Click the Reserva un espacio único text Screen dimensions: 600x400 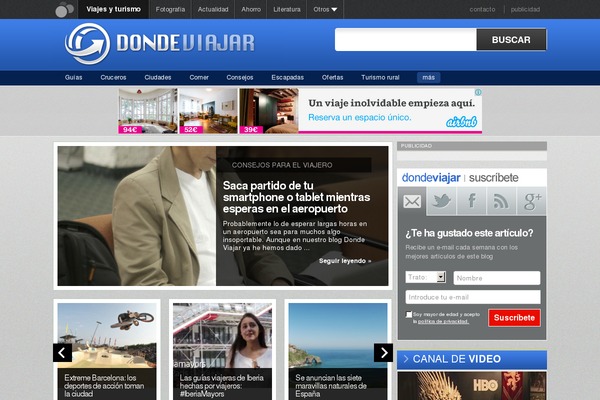360,118
